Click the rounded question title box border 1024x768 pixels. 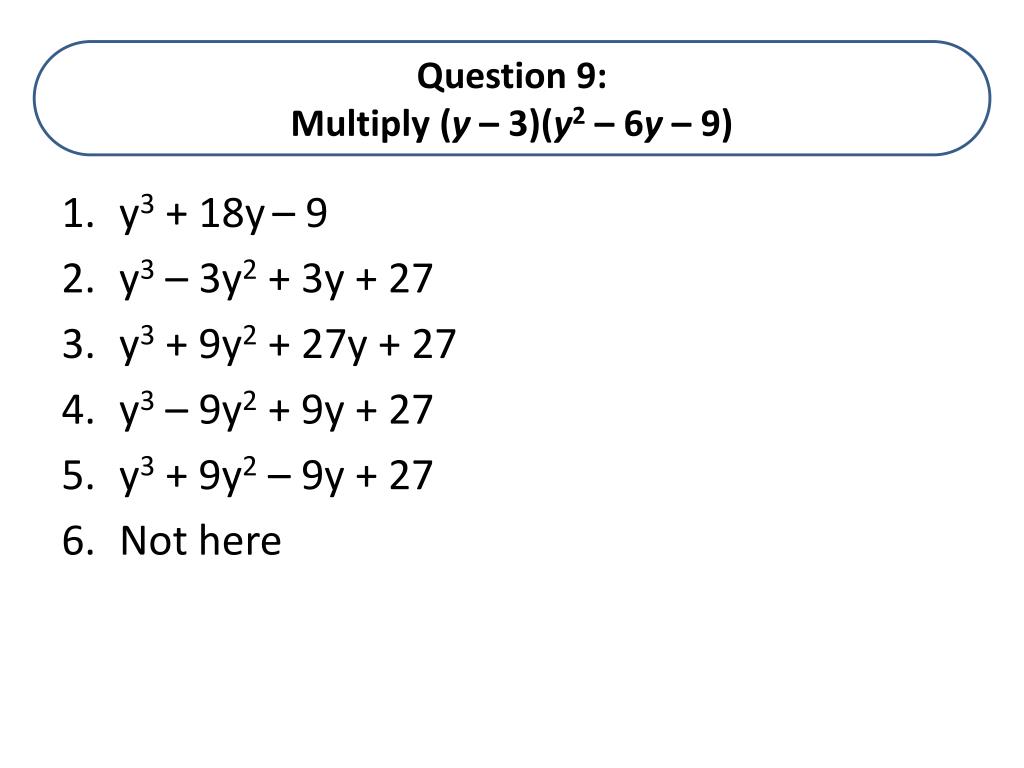pos(512,42)
